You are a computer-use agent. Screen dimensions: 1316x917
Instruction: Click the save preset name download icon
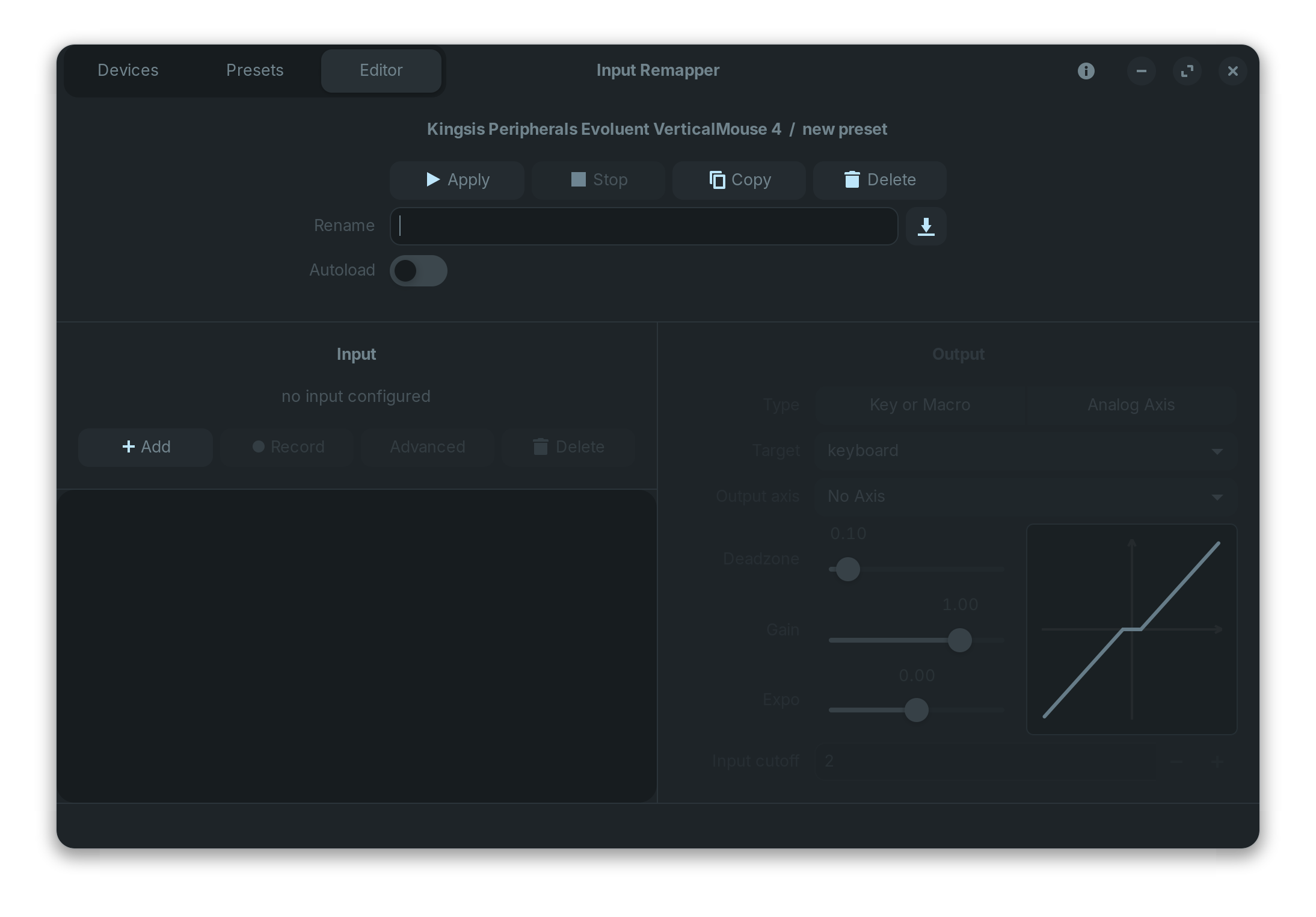point(926,226)
